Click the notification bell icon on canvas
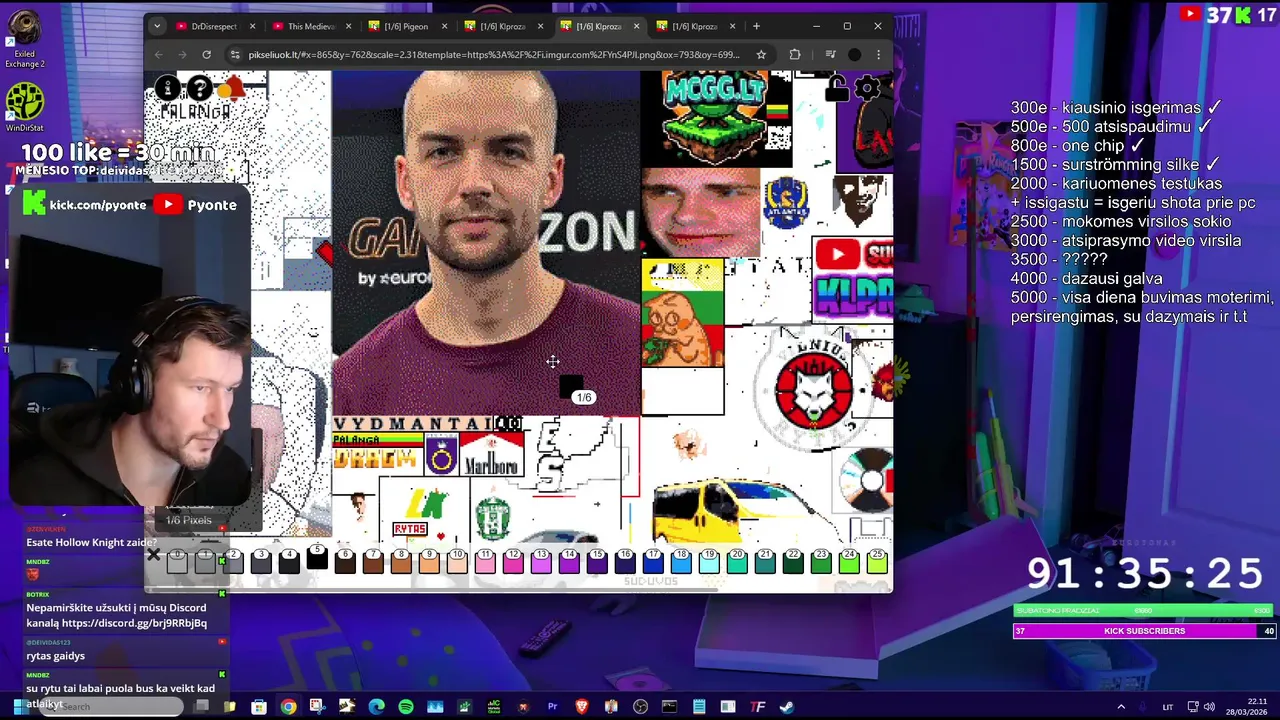 tap(233, 88)
